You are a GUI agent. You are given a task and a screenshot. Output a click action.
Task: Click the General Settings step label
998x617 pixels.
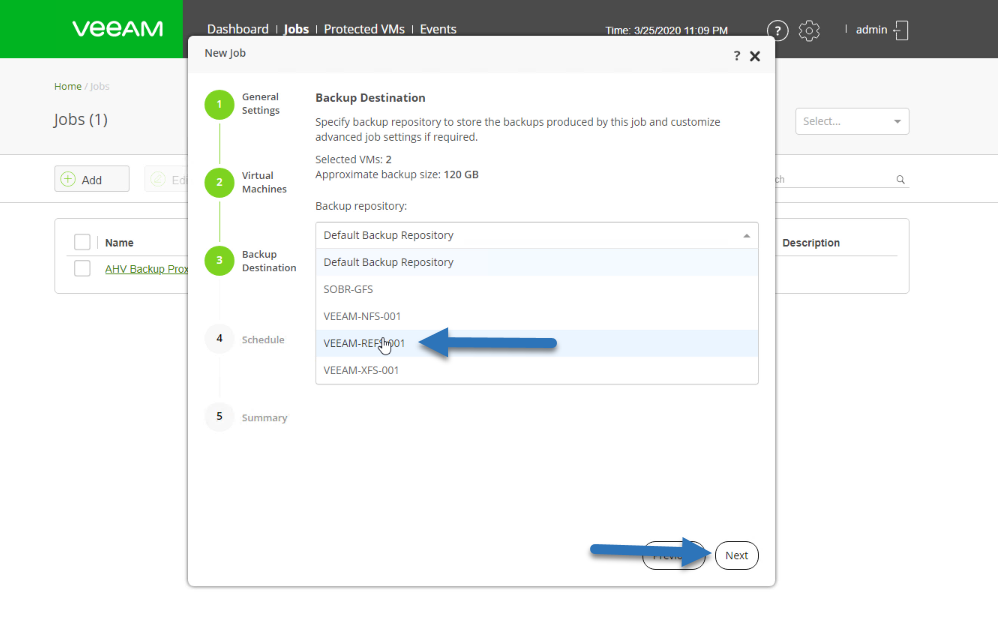click(x=260, y=104)
